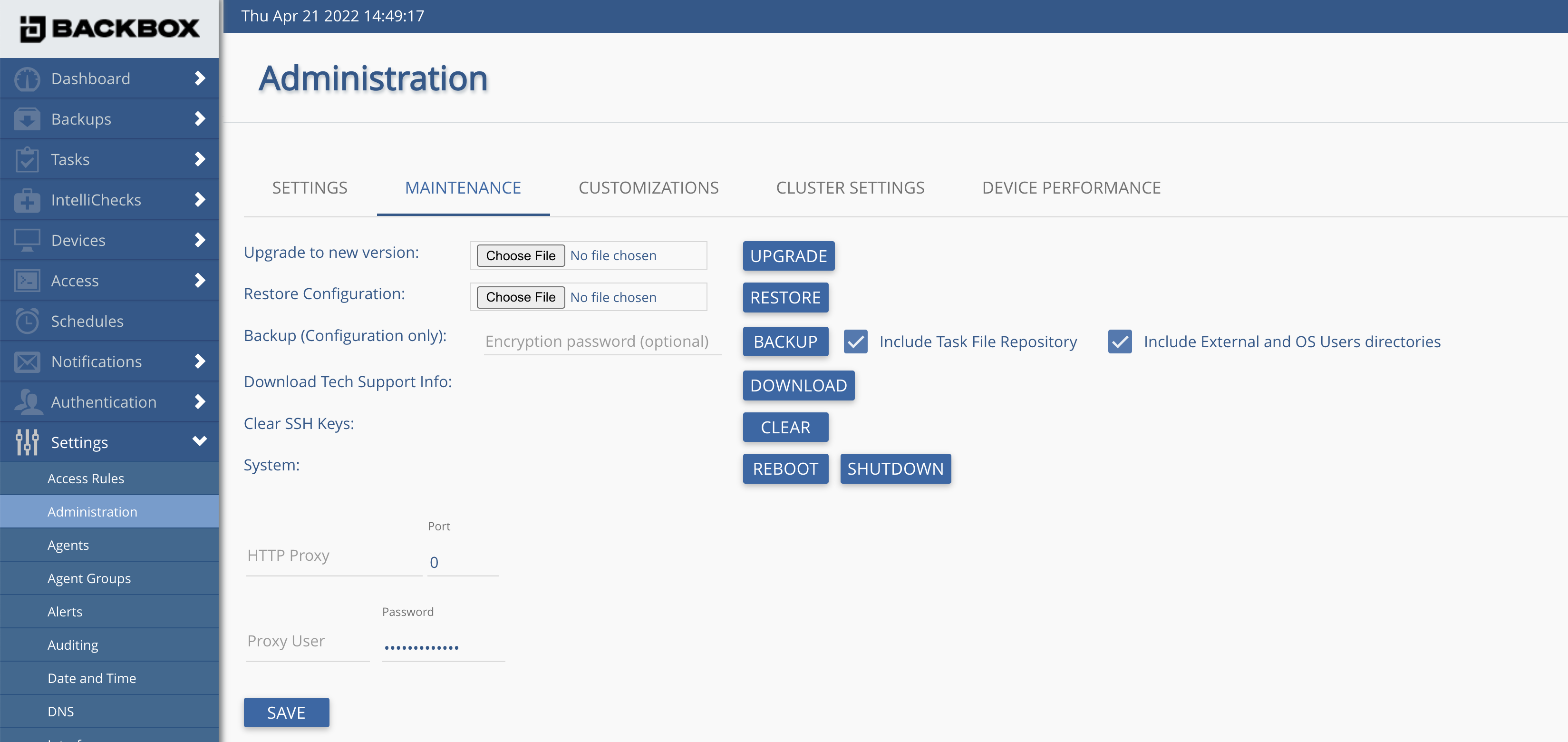
Task: Click the IntelliChecks medical kit icon
Action: (x=27, y=200)
